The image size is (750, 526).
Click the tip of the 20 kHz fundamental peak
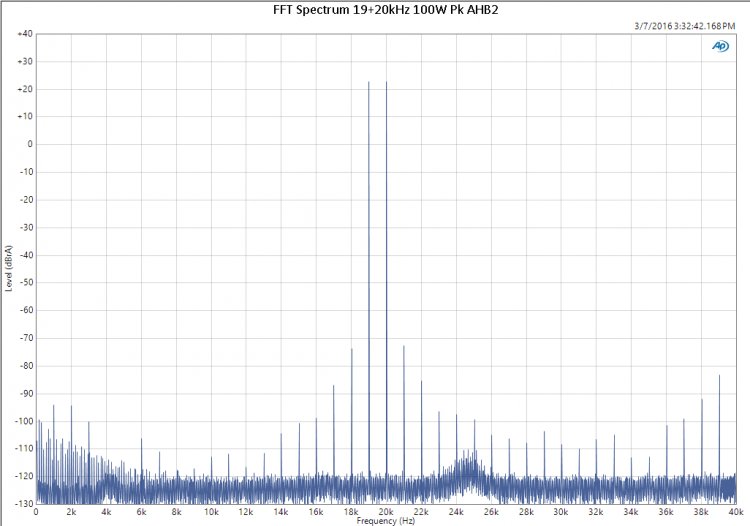point(386,82)
